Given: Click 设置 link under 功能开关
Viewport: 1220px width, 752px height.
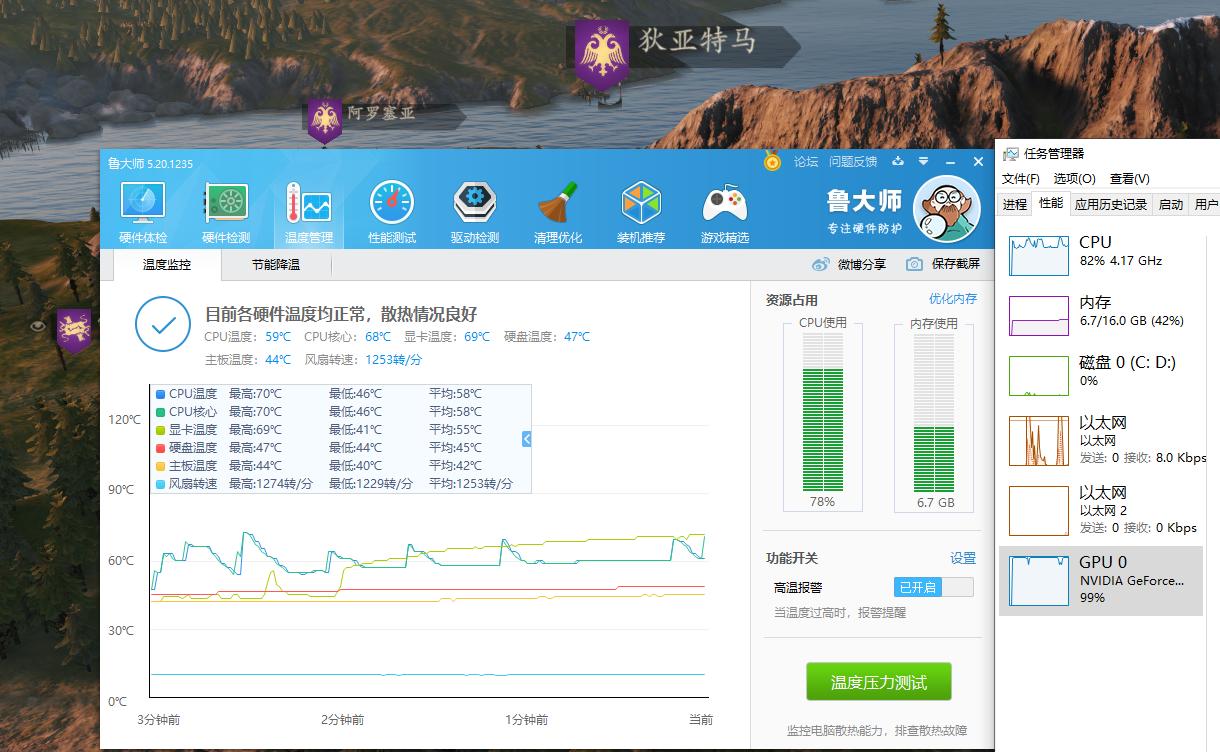Looking at the screenshot, I should point(963,558).
